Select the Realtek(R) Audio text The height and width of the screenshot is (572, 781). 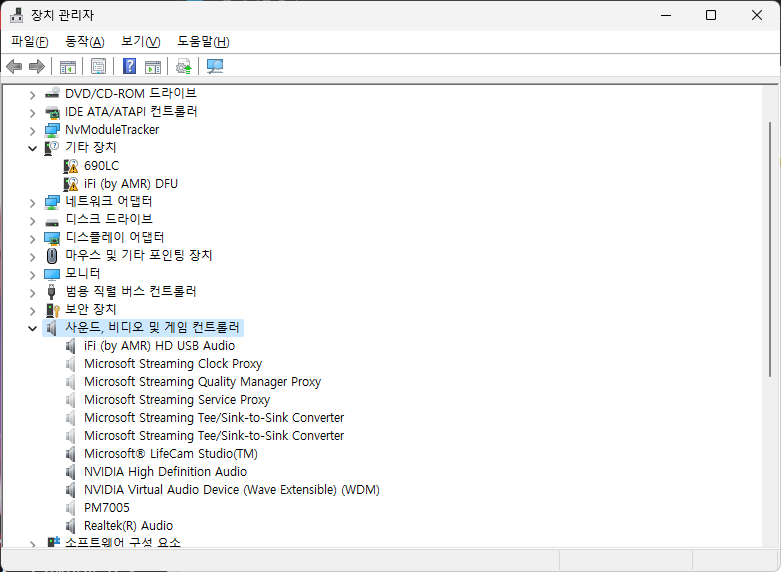(x=129, y=526)
